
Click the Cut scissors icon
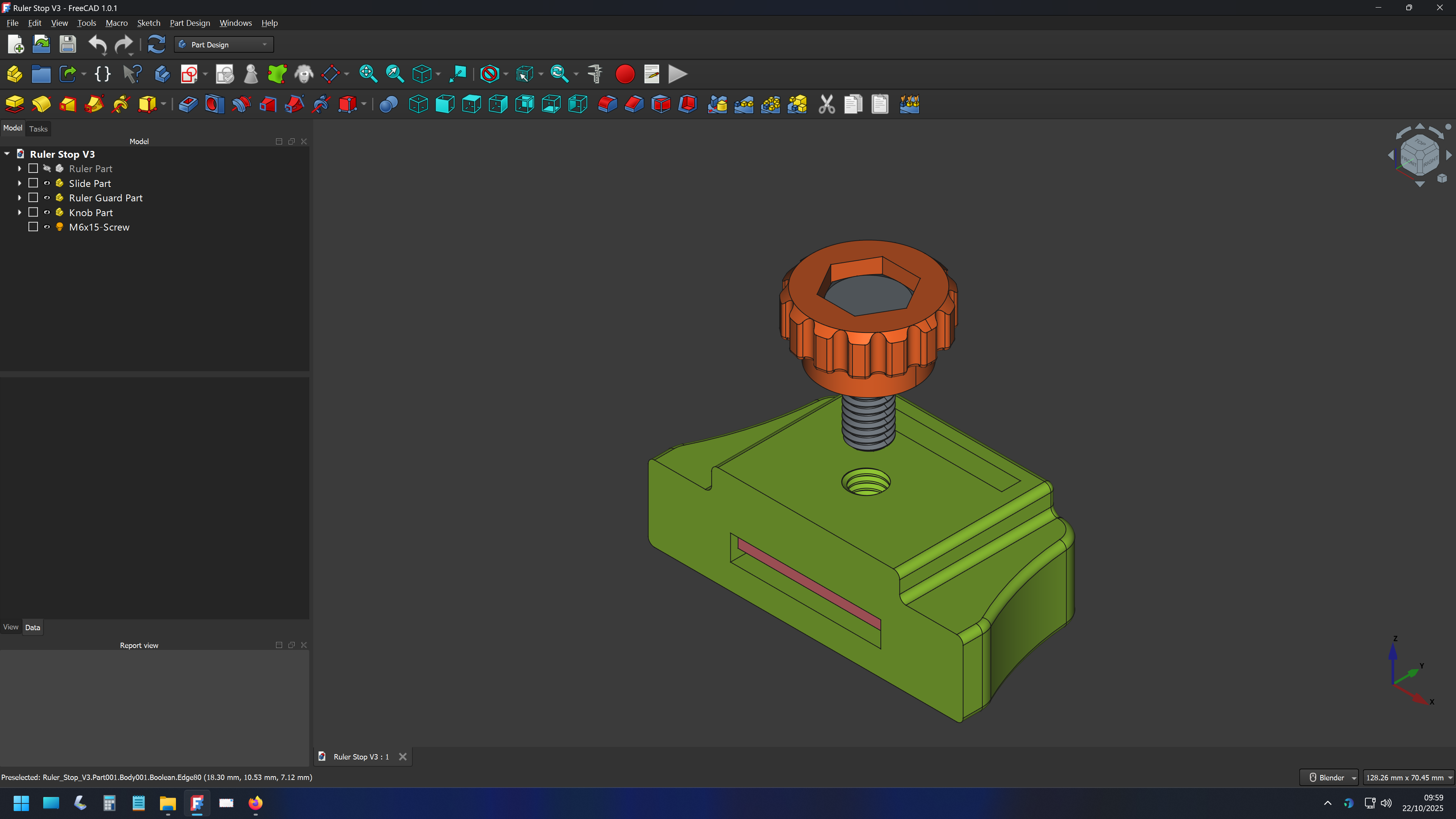pyautogui.click(x=826, y=104)
